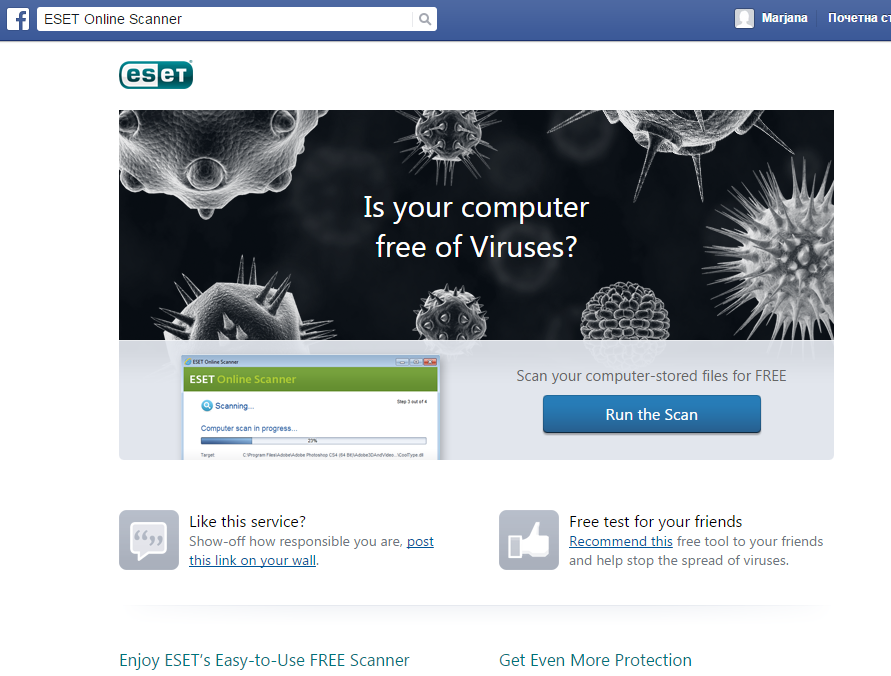Click the ESET logo
Image resolution: width=891 pixels, height=676 pixels.
point(156,74)
